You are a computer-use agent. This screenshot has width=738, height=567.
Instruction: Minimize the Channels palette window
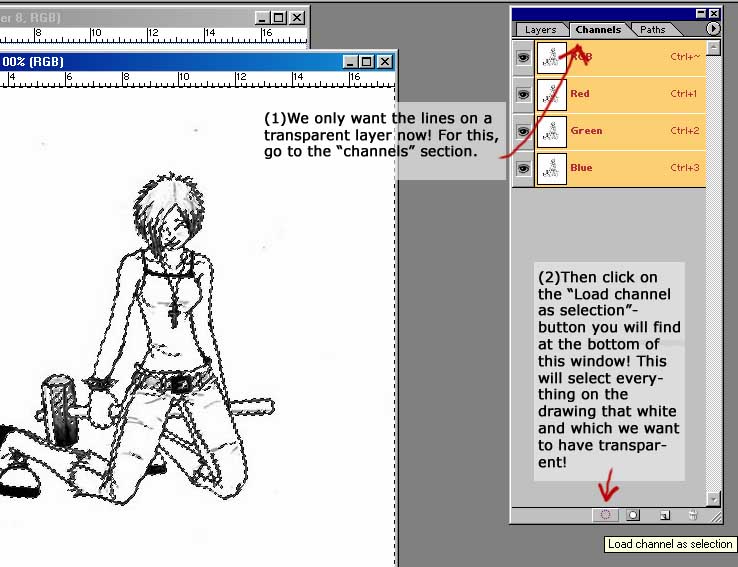pos(701,14)
